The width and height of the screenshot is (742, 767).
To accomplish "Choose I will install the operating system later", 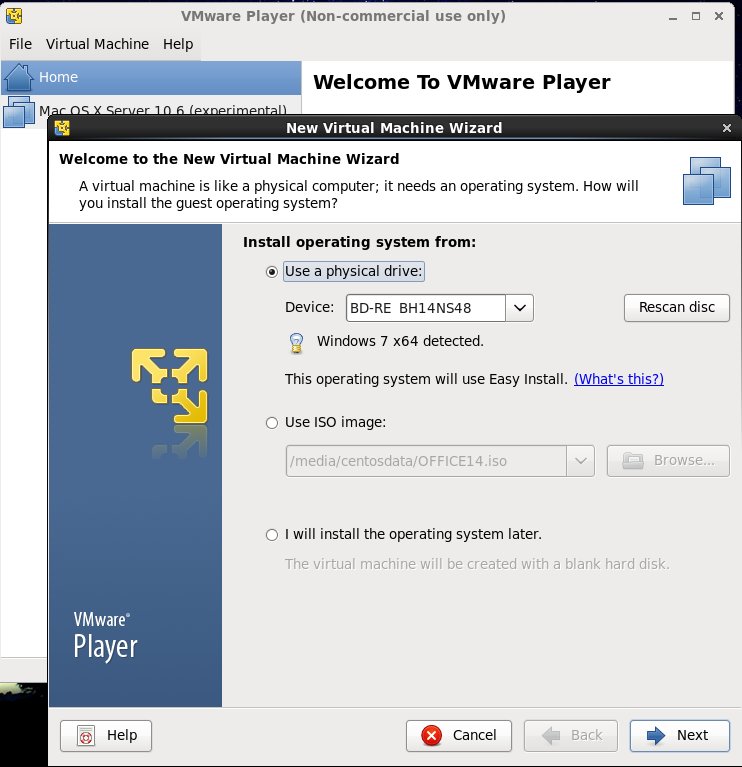I will pyautogui.click(x=271, y=535).
